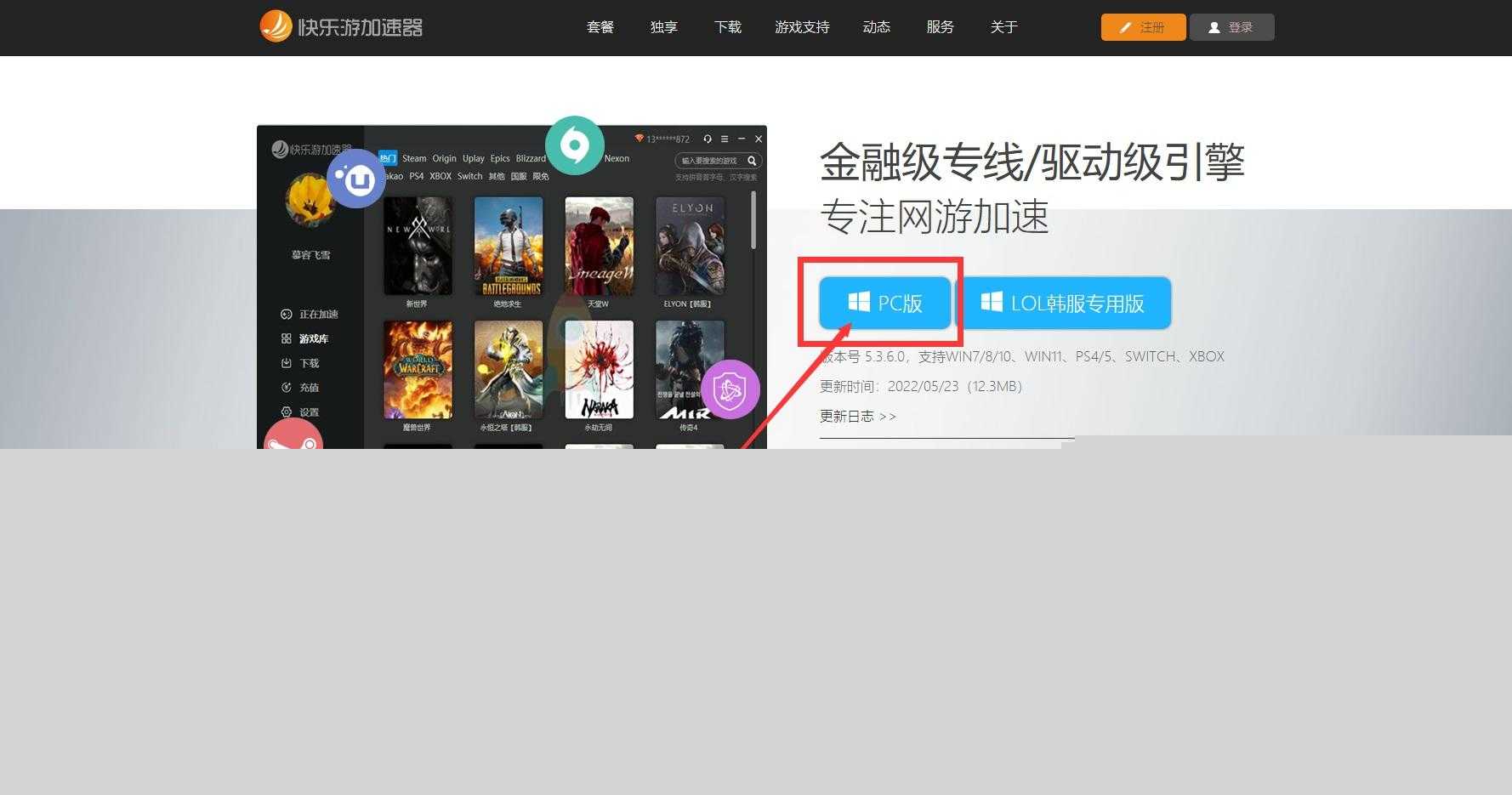This screenshot has height=795, width=1512.
Task: Select the Uplay category tab
Action: click(473, 158)
